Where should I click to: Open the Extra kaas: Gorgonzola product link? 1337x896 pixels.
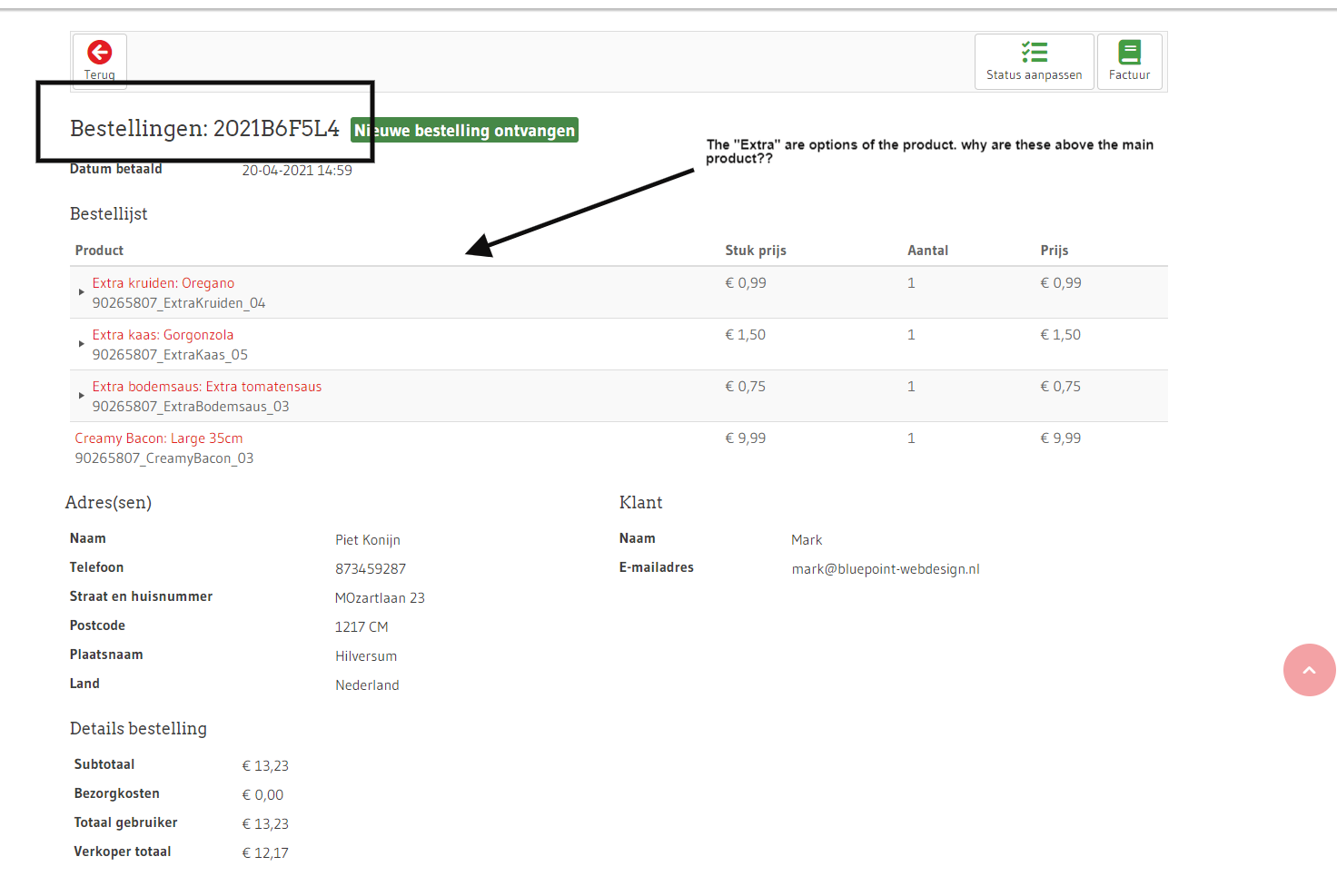click(163, 335)
